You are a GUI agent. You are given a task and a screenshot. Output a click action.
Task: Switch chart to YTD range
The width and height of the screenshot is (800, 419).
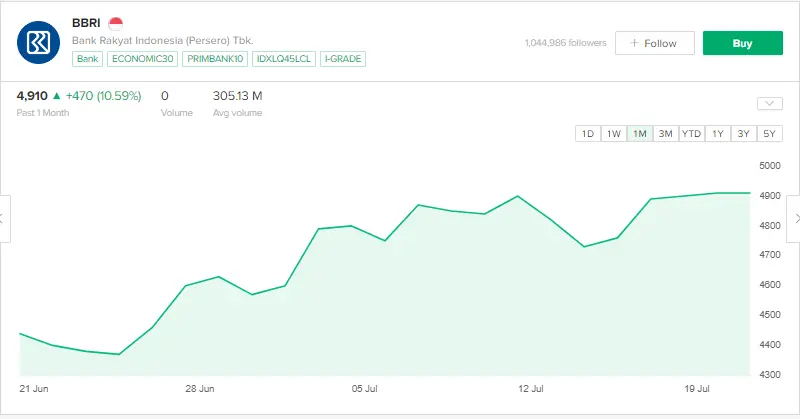(691, 134)
